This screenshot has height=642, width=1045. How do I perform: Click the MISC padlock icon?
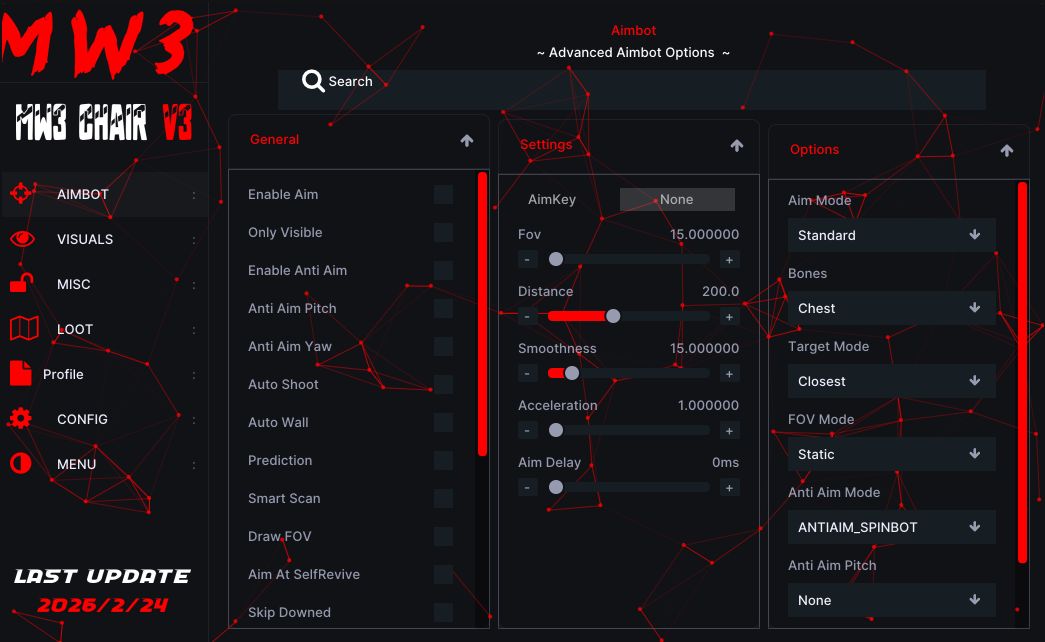point(21,283)
